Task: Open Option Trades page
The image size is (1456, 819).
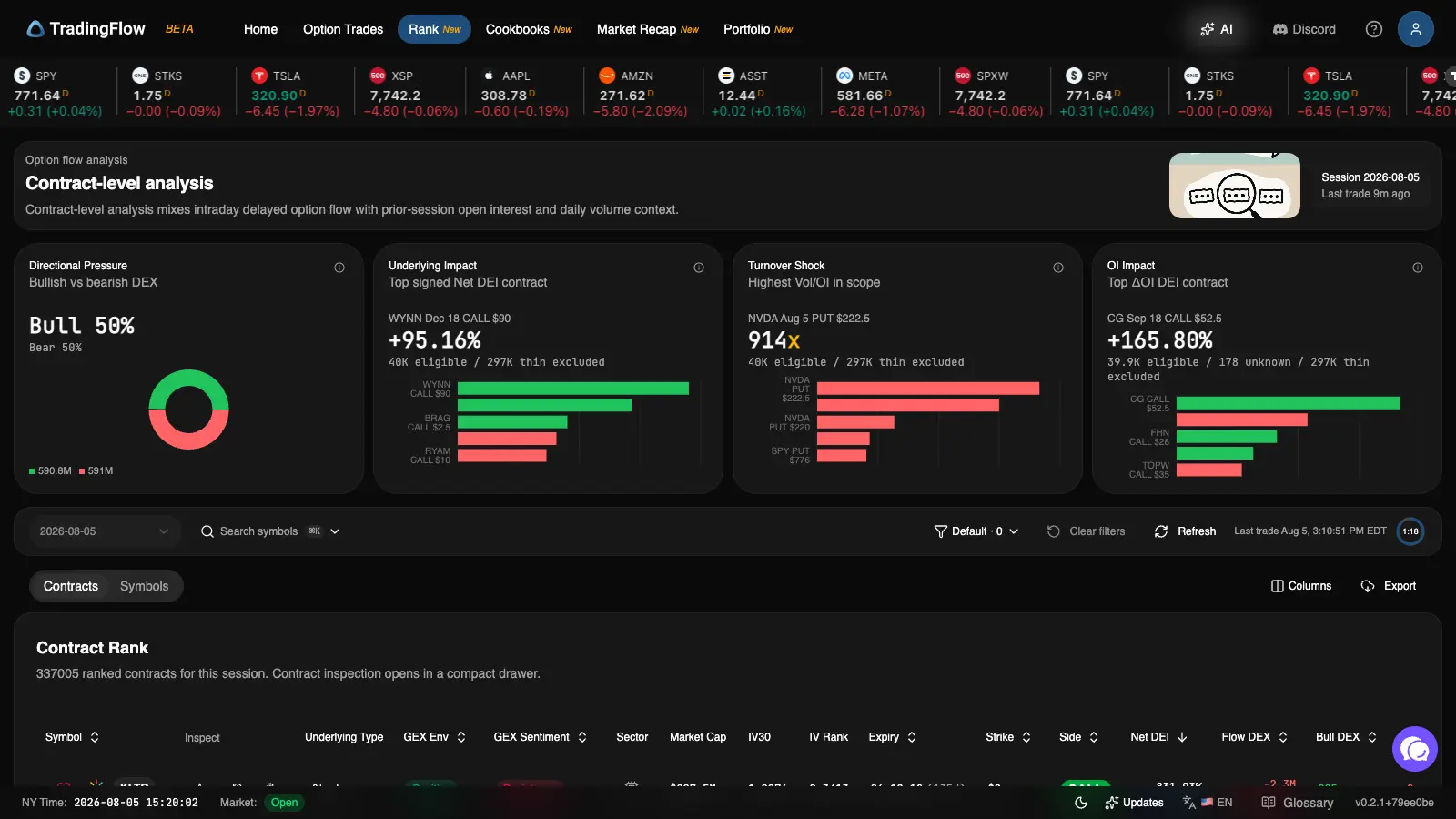Action: pyautogui.click(x=343, y=29)
